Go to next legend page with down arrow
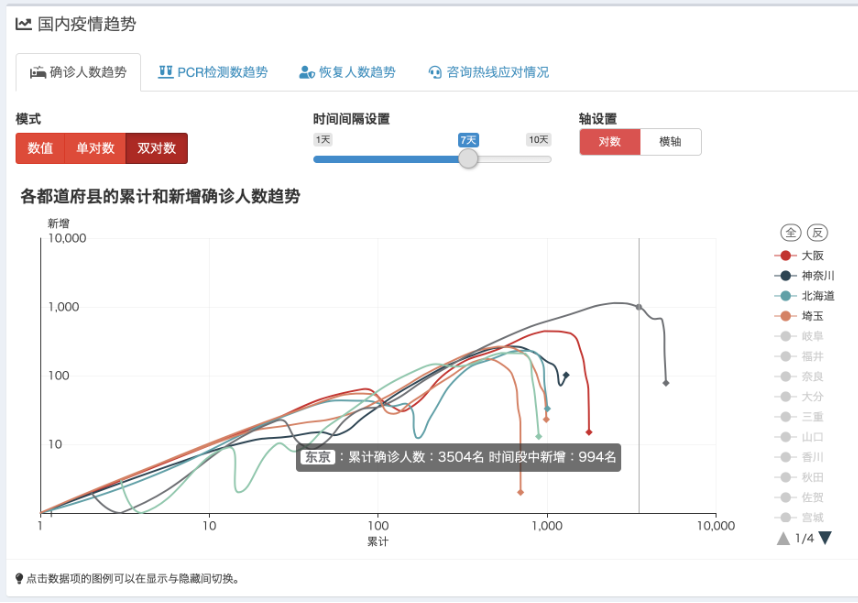The width and height of the screenshot is (858, 603). point(825,538)
